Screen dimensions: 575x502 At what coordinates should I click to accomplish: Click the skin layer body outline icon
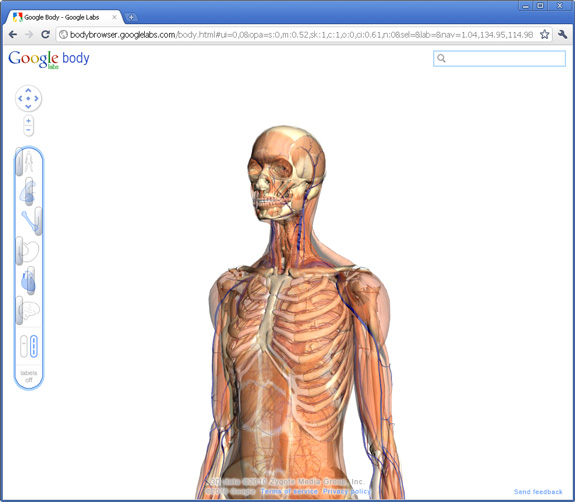[29, 161]
